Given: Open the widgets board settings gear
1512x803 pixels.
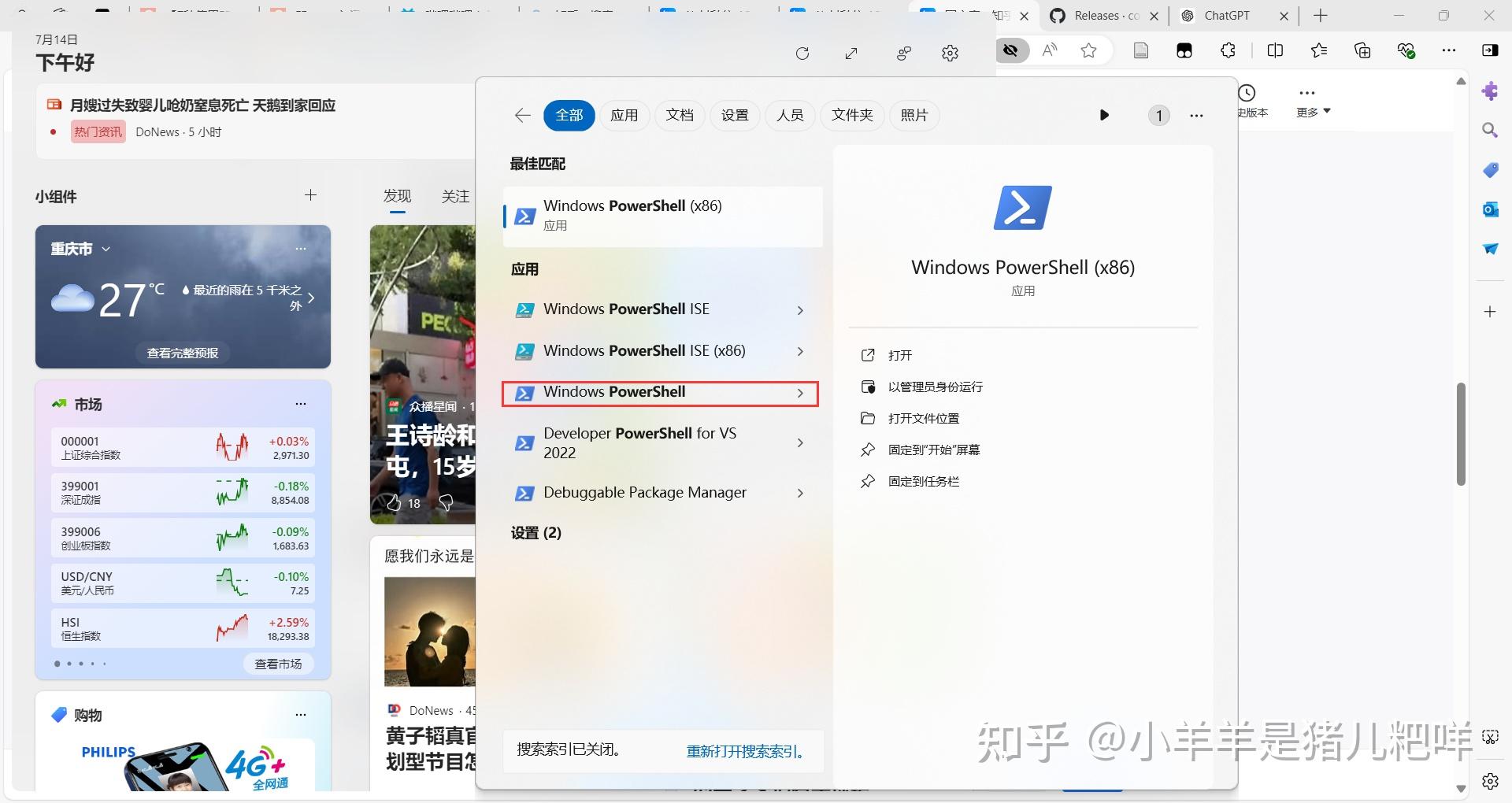Looking at the screenshot, I should click(x=950, y=54).
